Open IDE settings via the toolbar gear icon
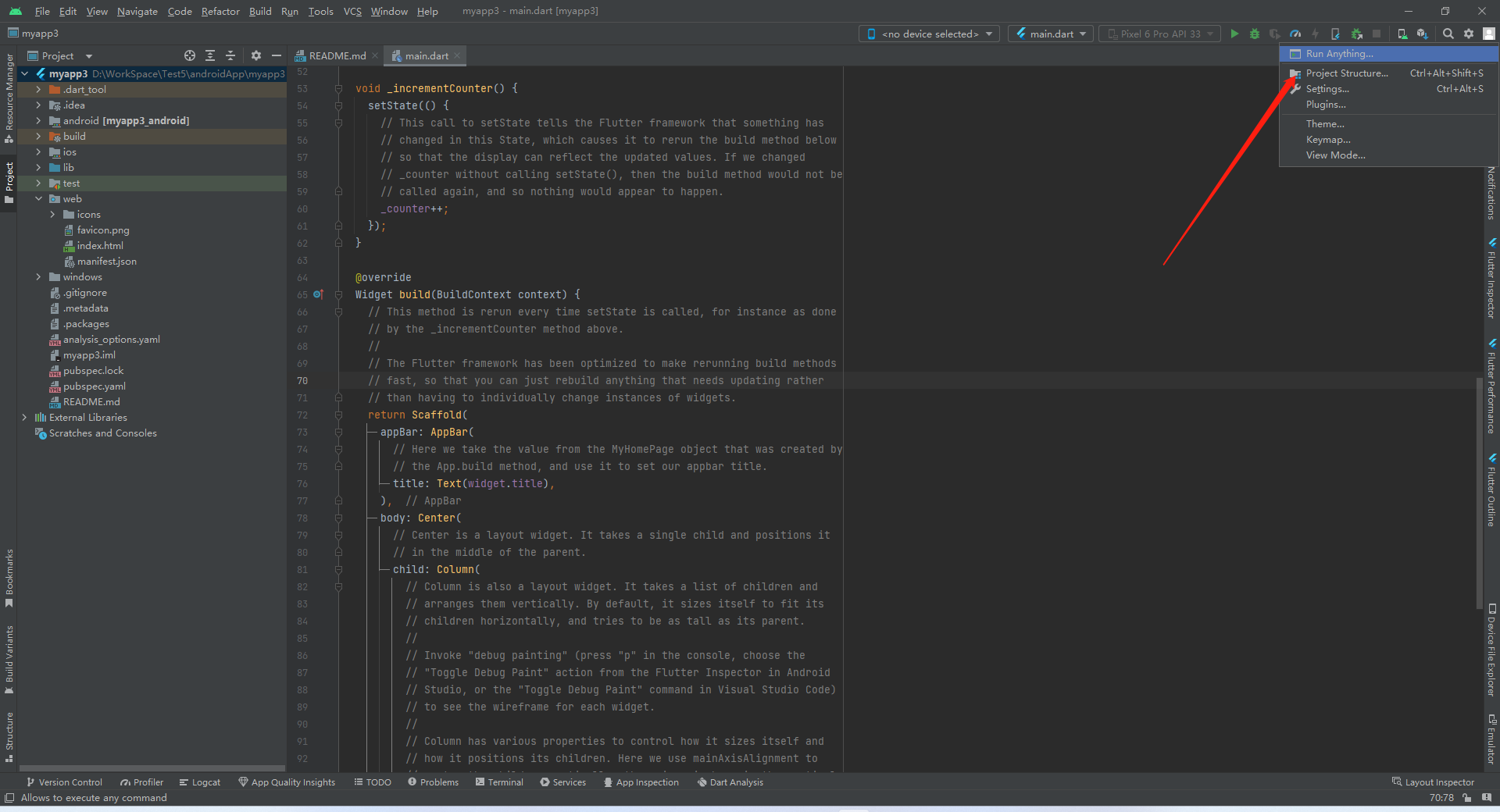Image resolution: width=1500 pixels, height=812 pixels. (1469, 34)
